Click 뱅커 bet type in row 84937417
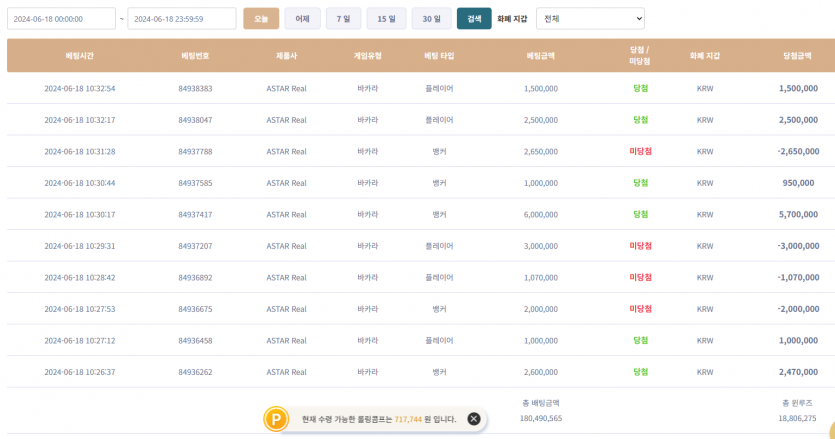Viewport: 835px width, 439px height. 439,214
